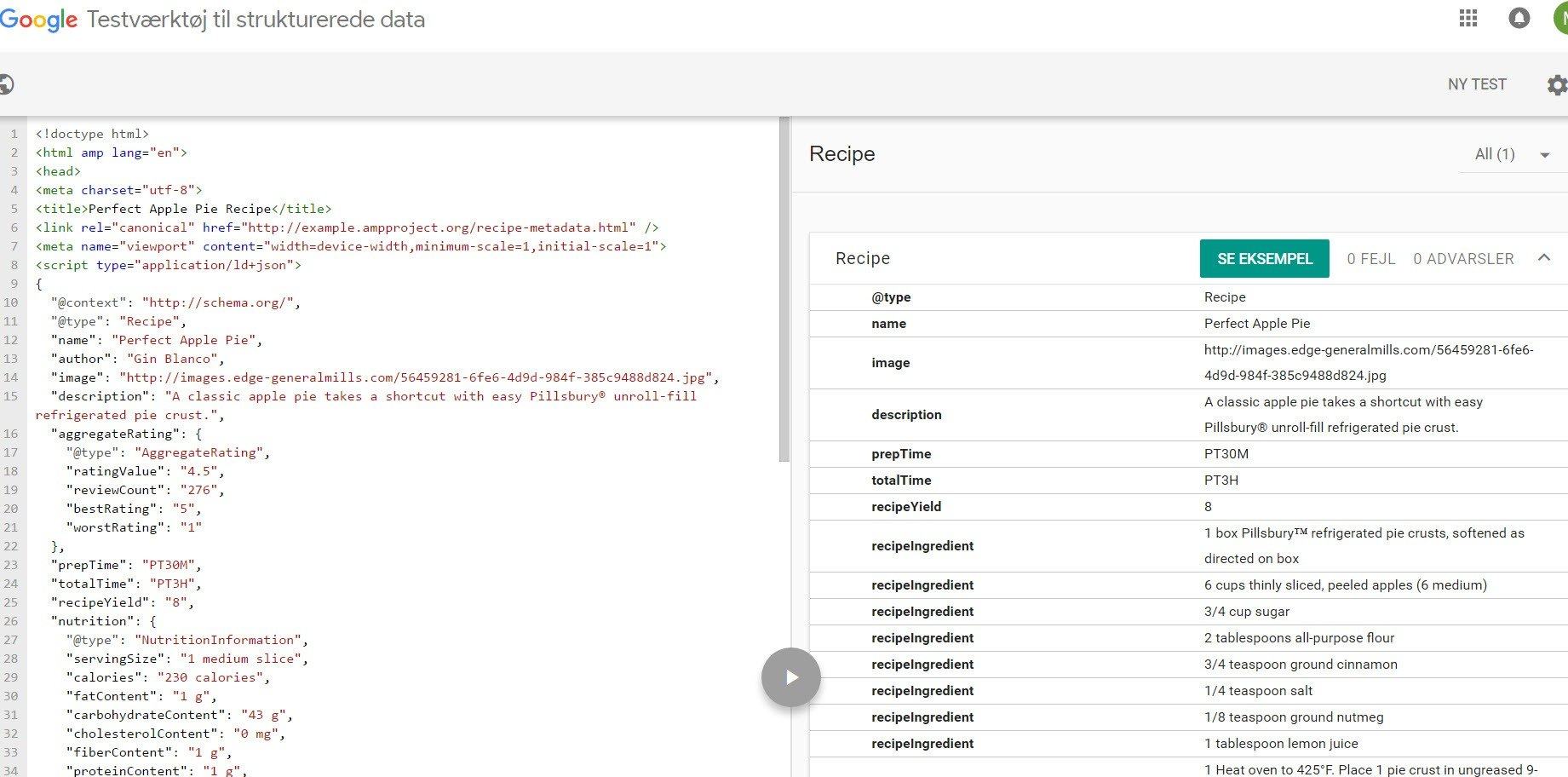Screen dimensions: 1568x777
Task: Click the totalTime value PT3H in results
Action: (1221, 481)
